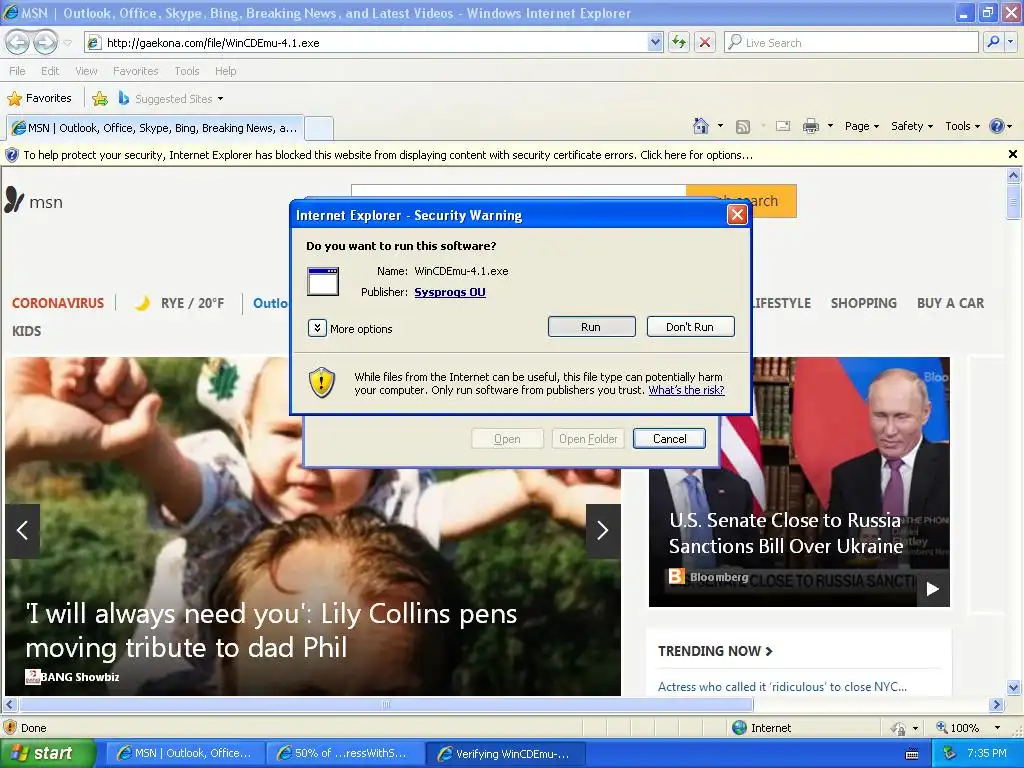Click the Refresh icon beside address bar
Image resolution: width=1024 pixels, height=768 pixels.
pos(679,42)
